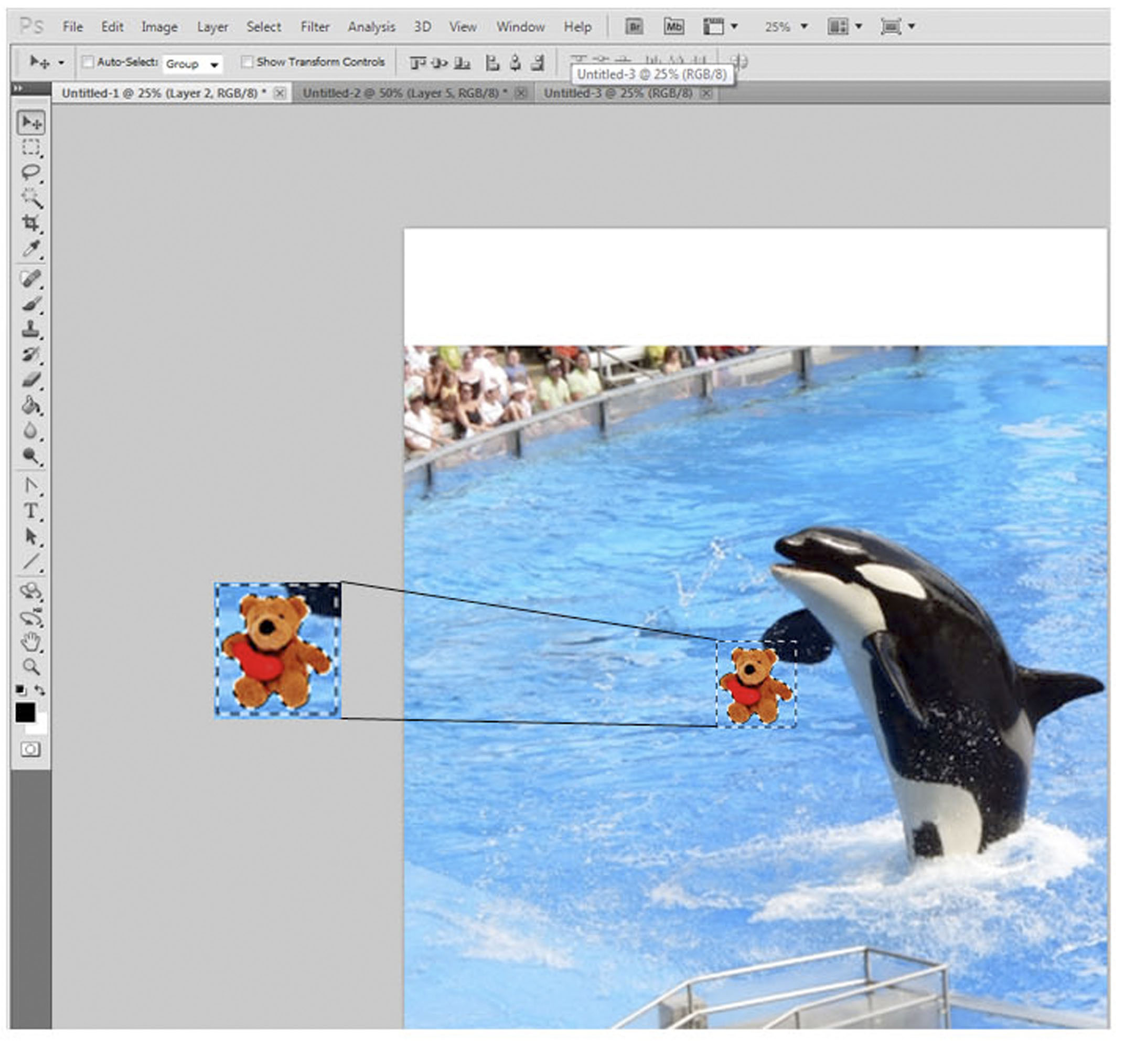
Task: Select the 3D Rotate tool
Action: (x=31, y=592)
